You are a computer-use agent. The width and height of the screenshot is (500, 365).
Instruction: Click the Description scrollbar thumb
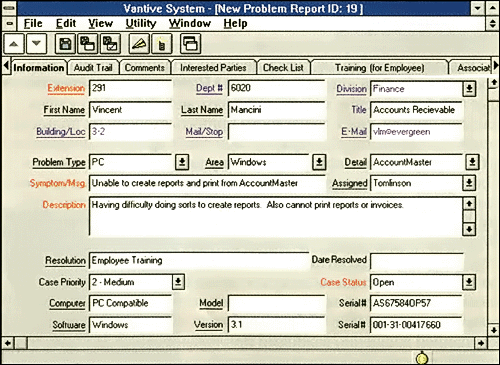pyautogui.click(x=469, y=216)
